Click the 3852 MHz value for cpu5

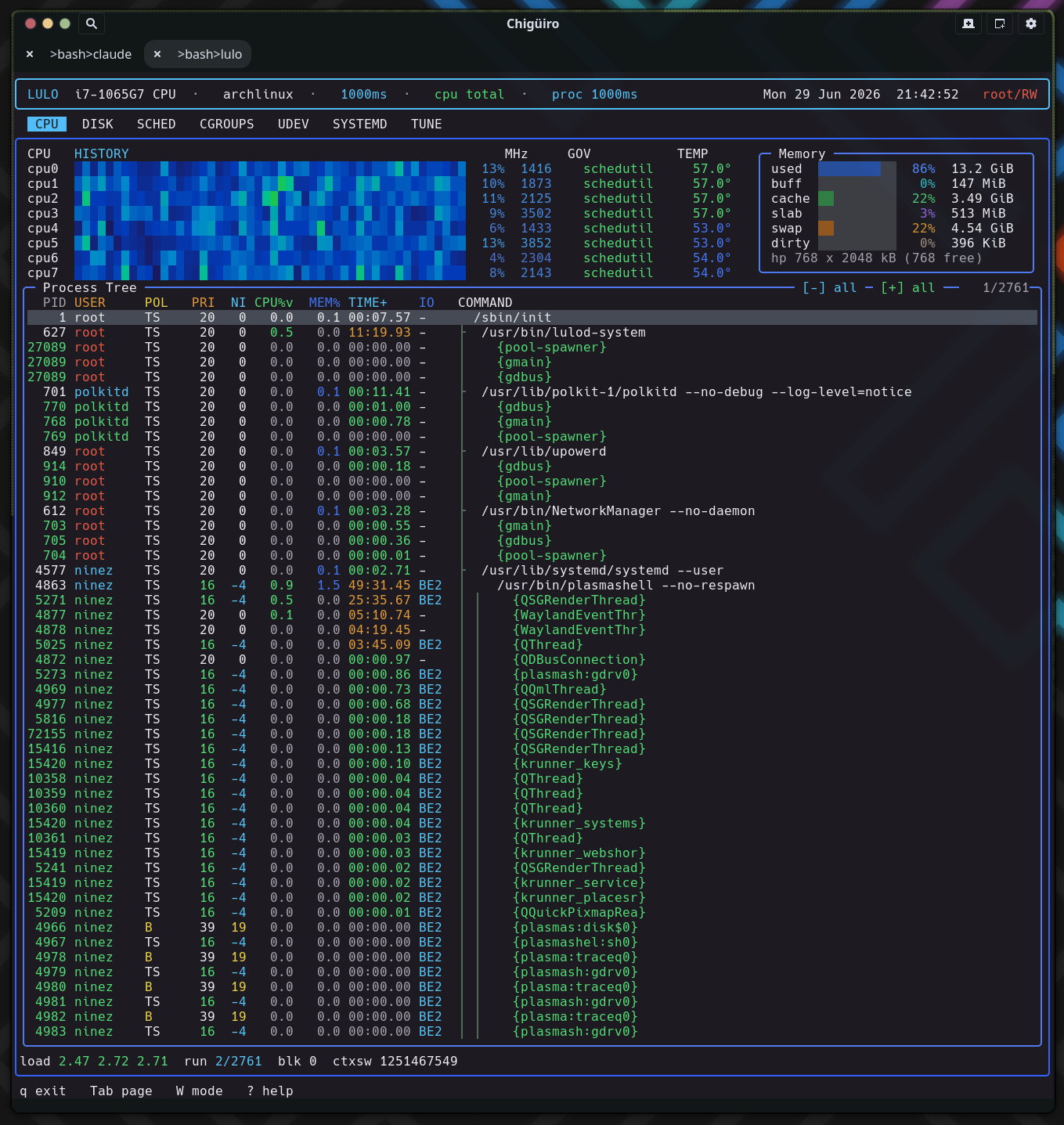click(x=536, y=243)
